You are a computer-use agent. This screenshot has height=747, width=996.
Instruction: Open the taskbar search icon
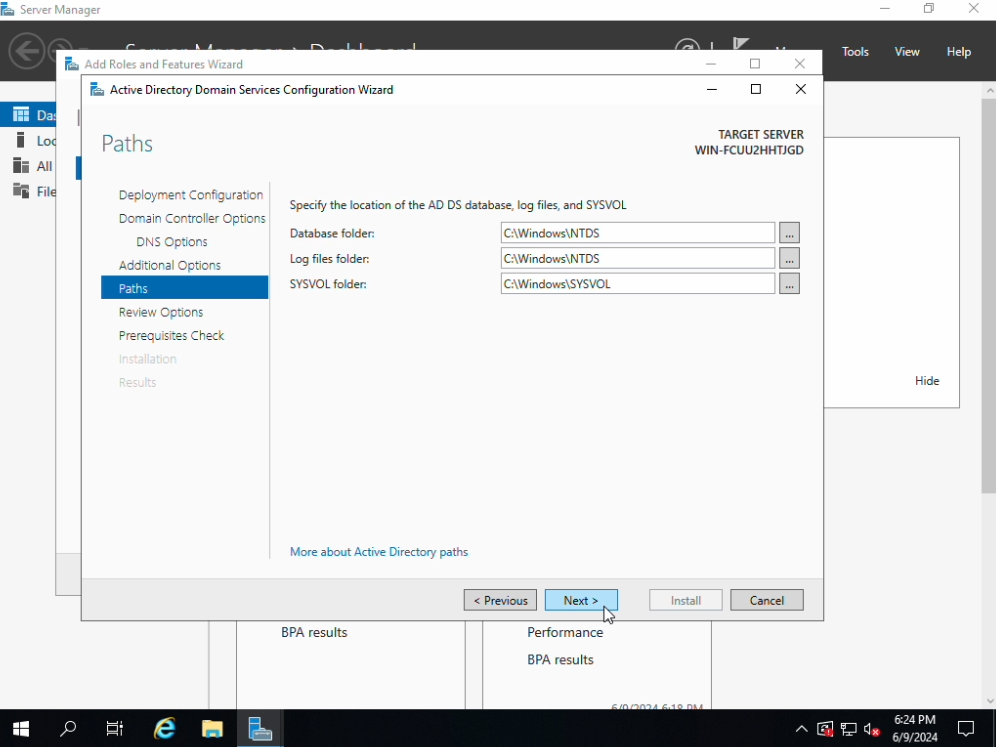[x=68, y=729]
